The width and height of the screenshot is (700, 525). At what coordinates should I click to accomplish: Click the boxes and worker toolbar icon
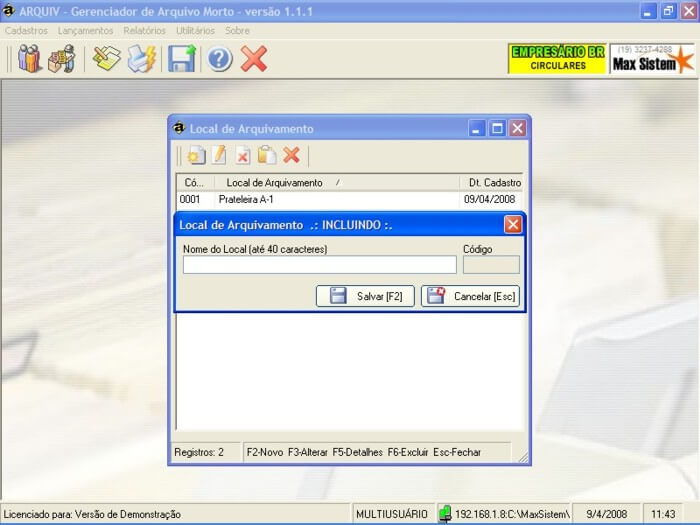click(x=62, y=58)
